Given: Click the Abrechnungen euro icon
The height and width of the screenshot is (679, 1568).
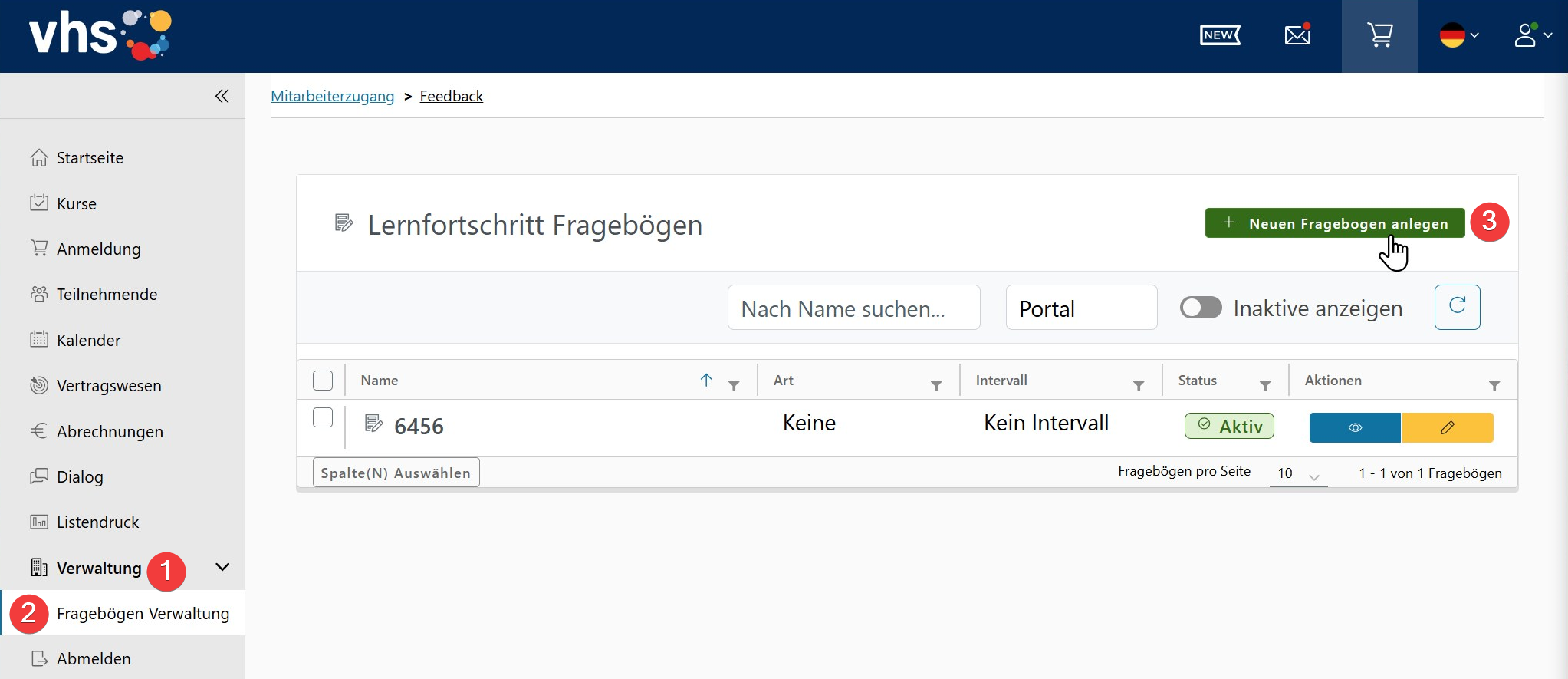Looking at the screenshot, I should point(39,430).
